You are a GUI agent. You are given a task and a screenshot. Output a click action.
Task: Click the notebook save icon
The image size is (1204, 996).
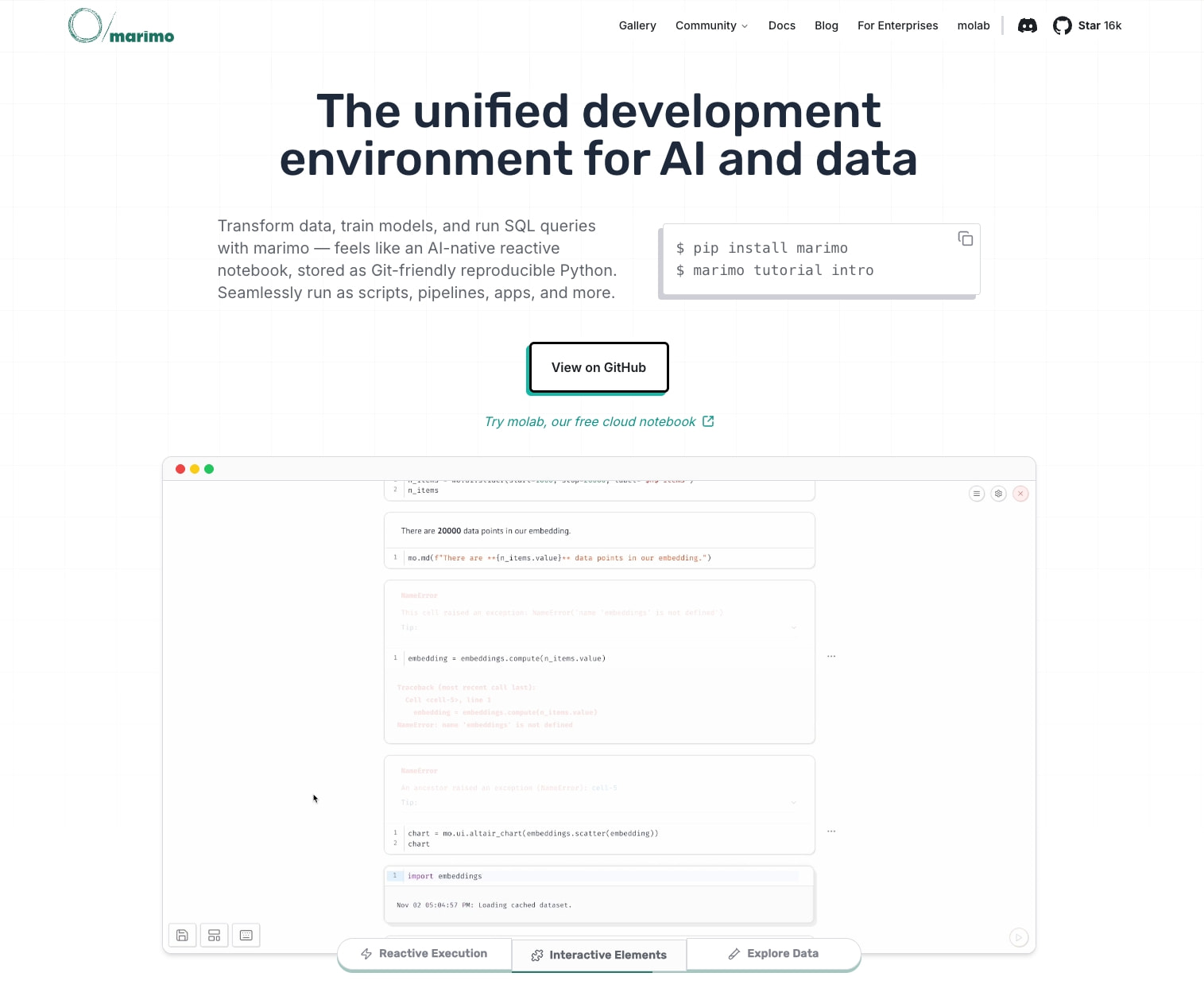(182, 935)
